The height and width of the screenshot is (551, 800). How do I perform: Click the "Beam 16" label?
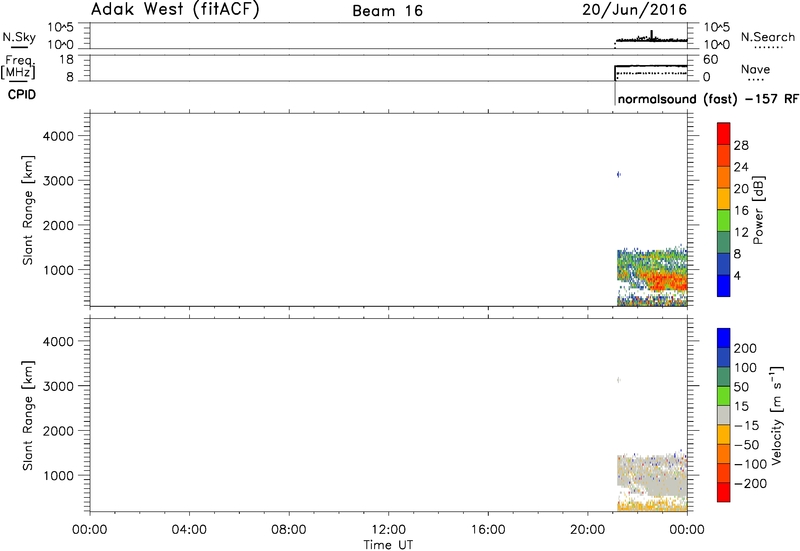(388, 11)
